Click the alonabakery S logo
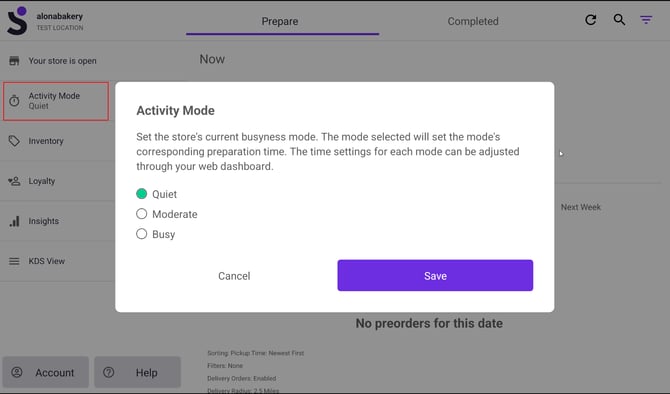 18,21
